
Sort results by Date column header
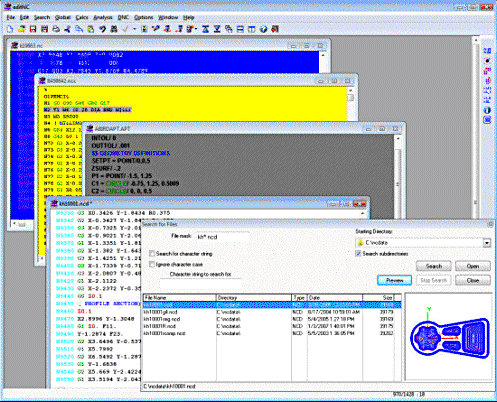(335, 297)
